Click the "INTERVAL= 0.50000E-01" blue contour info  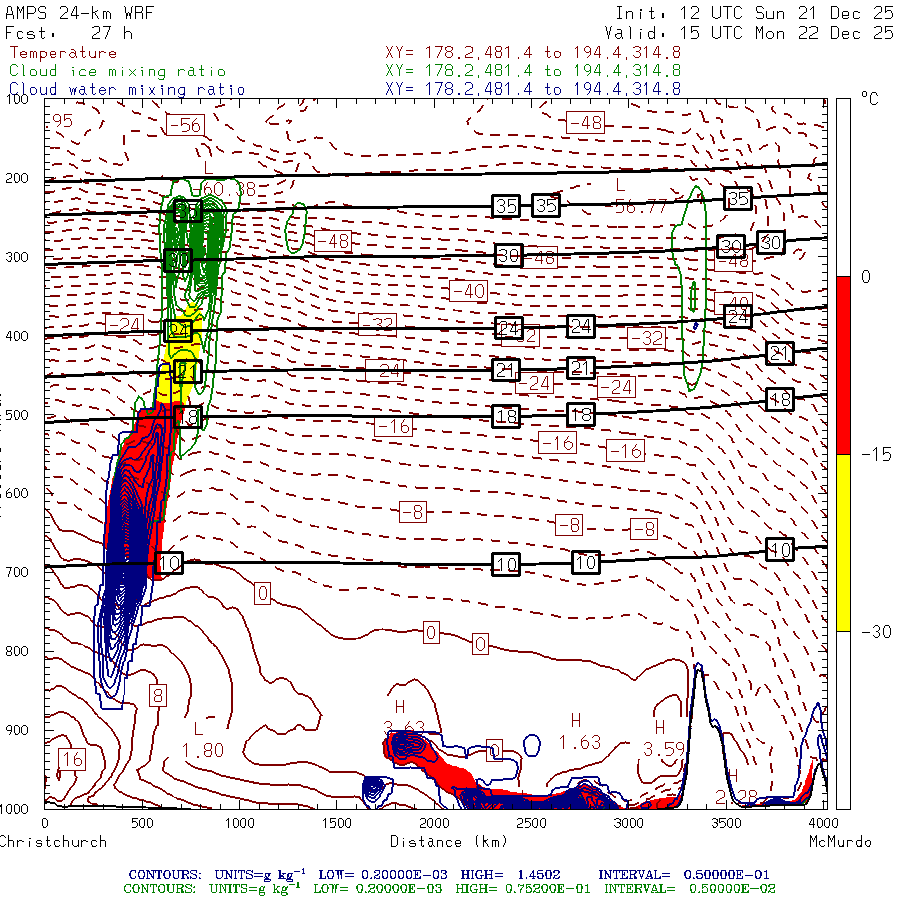coord(684,875)
